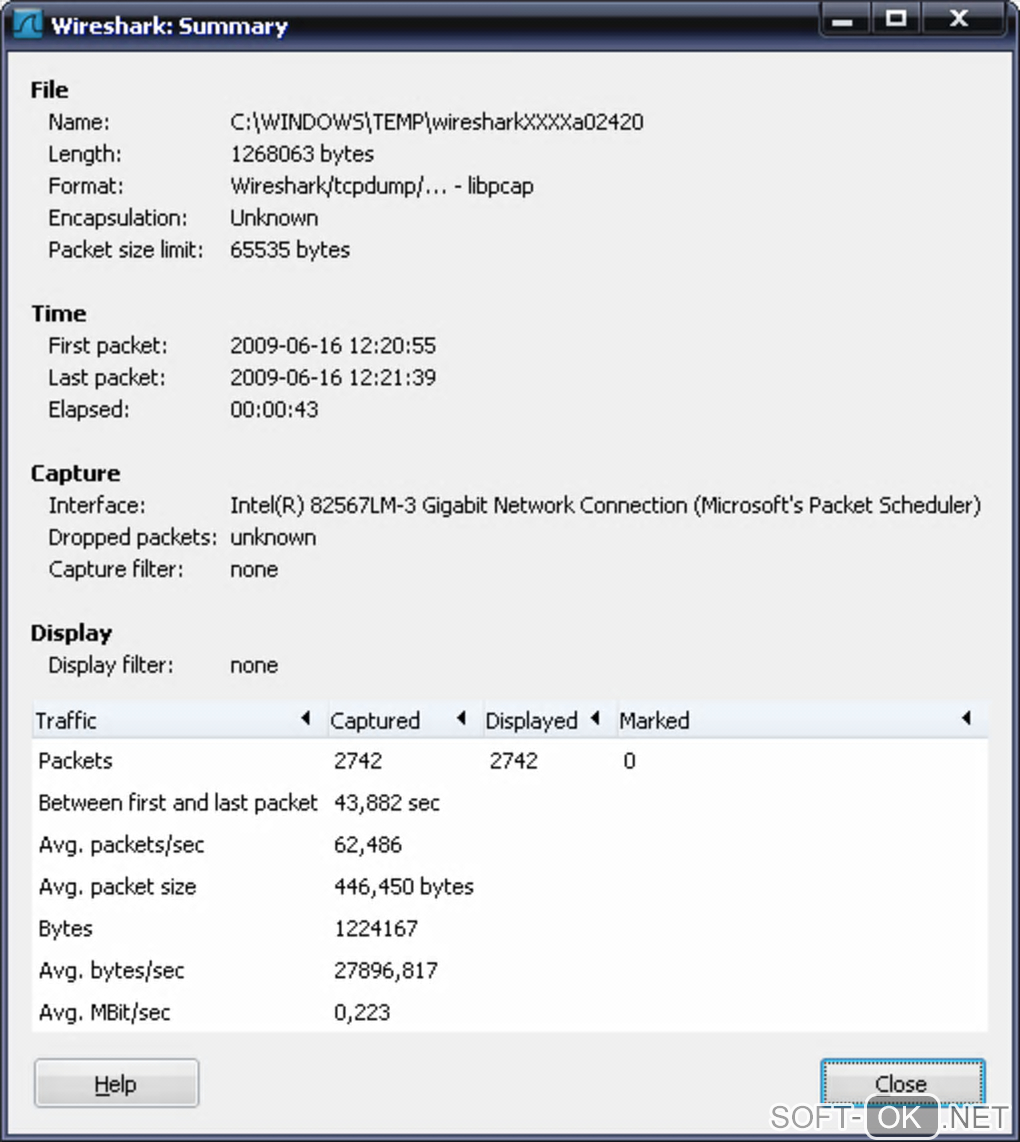Click the 'Length:' field label
This screenshot has width=1020, height=1142.
coord(85,154)
